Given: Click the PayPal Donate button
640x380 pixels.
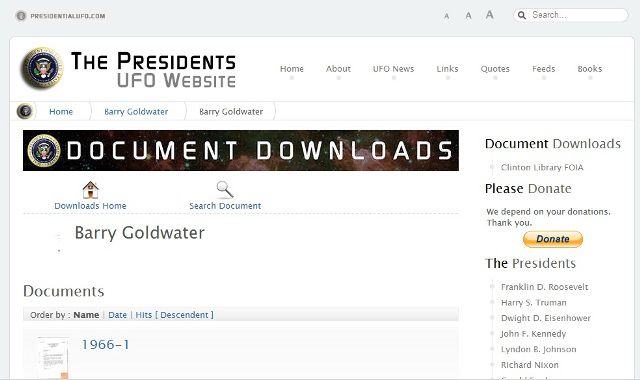Looking at the screenshot, I should point(553,239).
